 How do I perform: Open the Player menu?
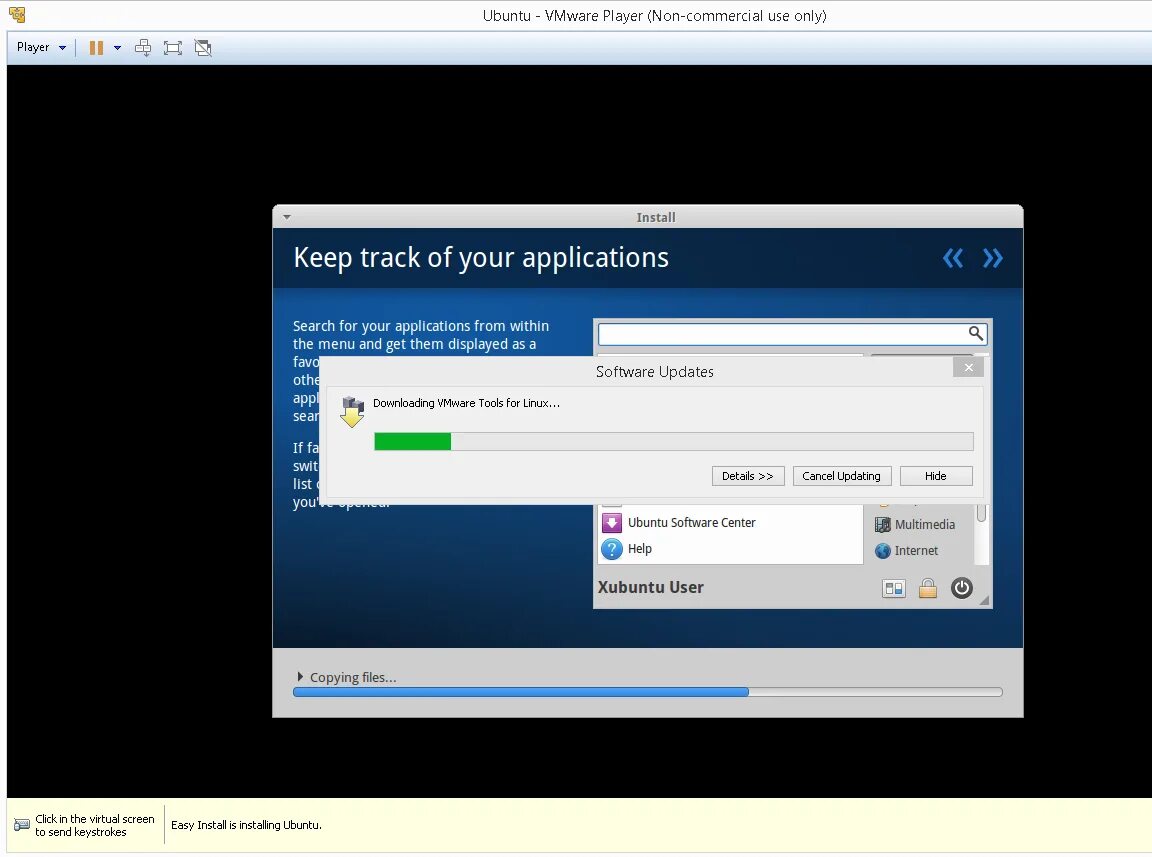[41, 47]
